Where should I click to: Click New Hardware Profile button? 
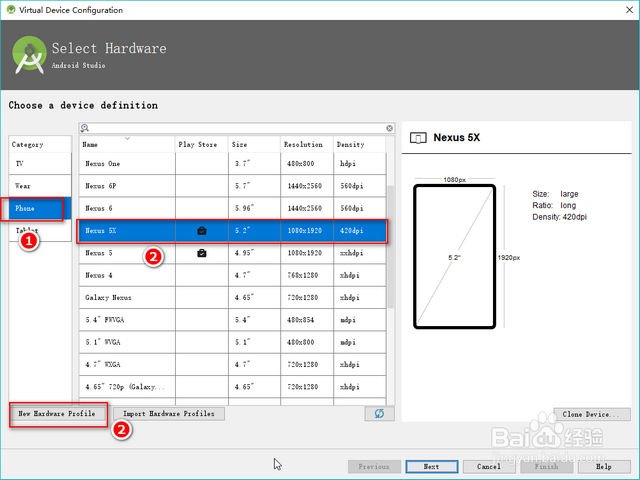57,414
